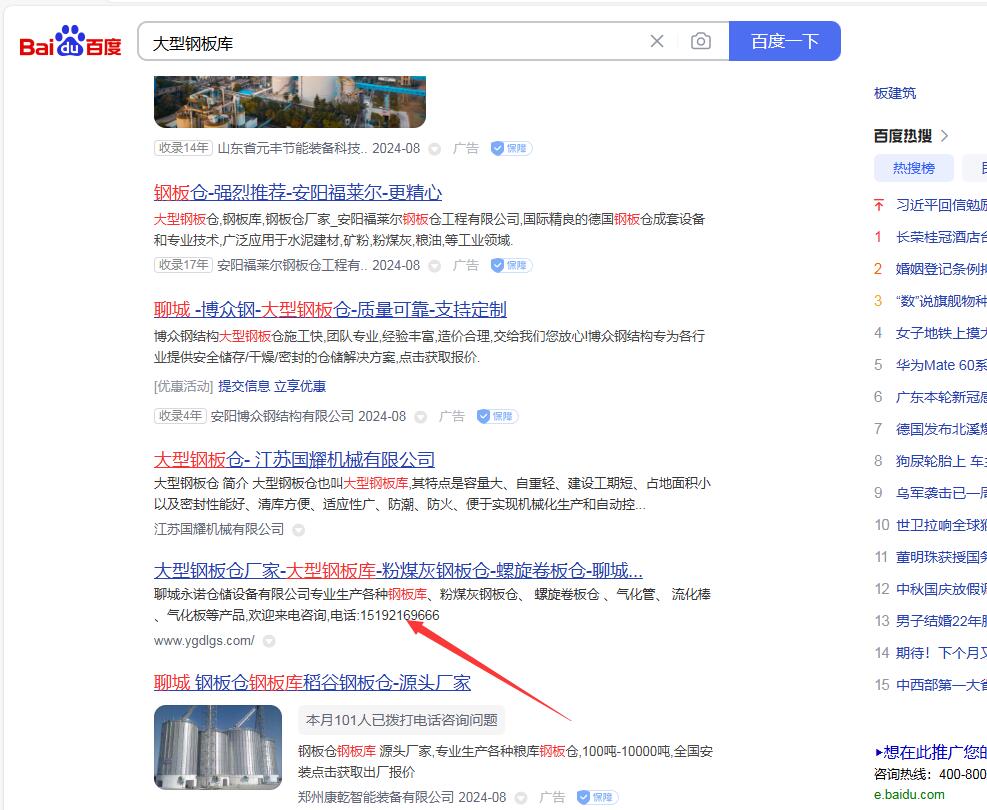Viewport: 987px width, 810px height.
Task: Expand the dropdown beside 郑州康乾智能装备有限公司
Action: pos(521,798)
